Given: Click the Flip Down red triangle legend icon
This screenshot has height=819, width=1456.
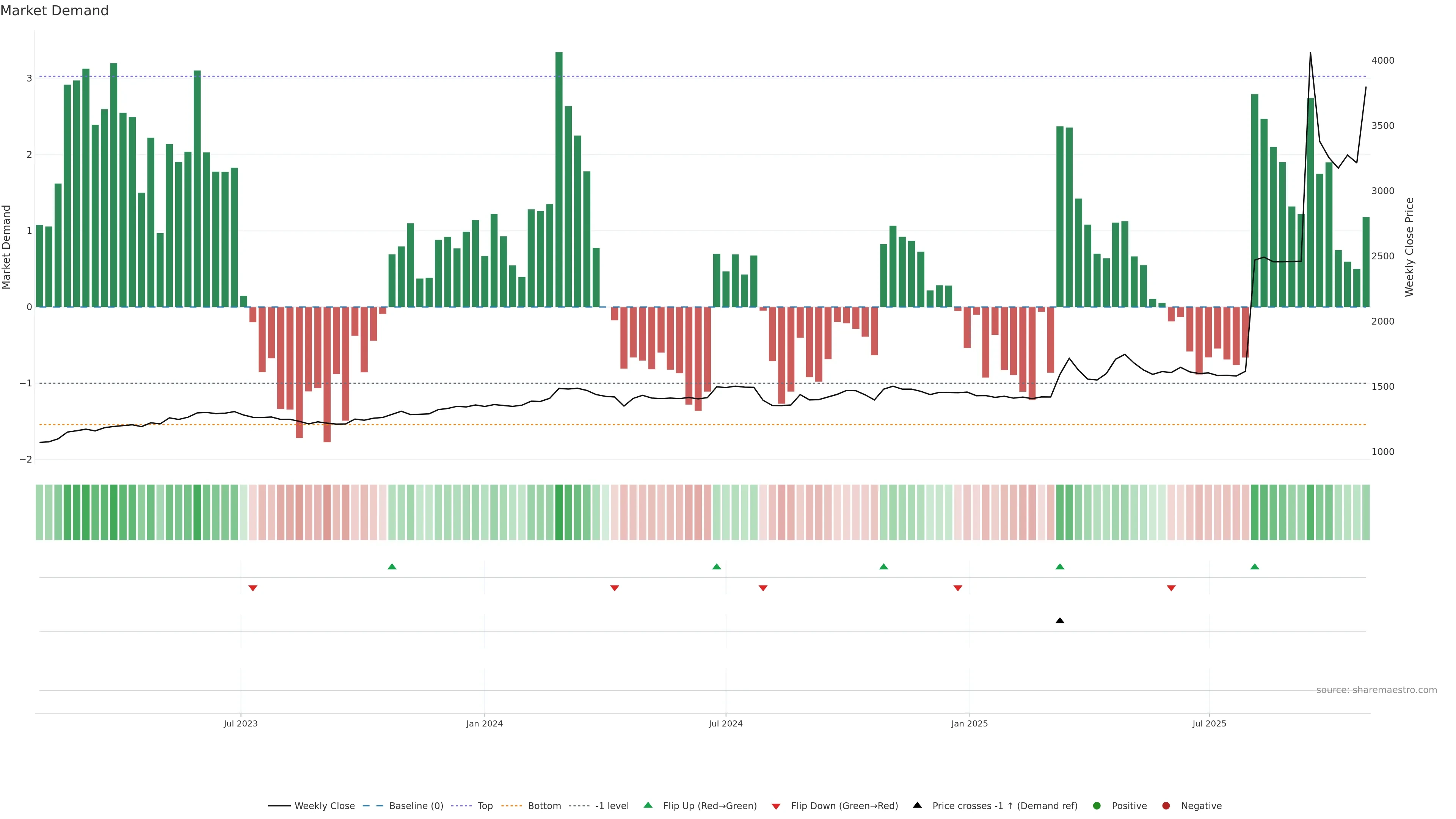Looking at the screenshot, I should 776,806.
